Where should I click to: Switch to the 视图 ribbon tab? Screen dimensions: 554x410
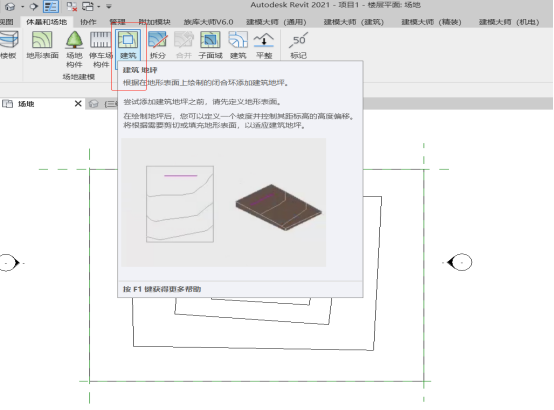[x=6, y=22]
